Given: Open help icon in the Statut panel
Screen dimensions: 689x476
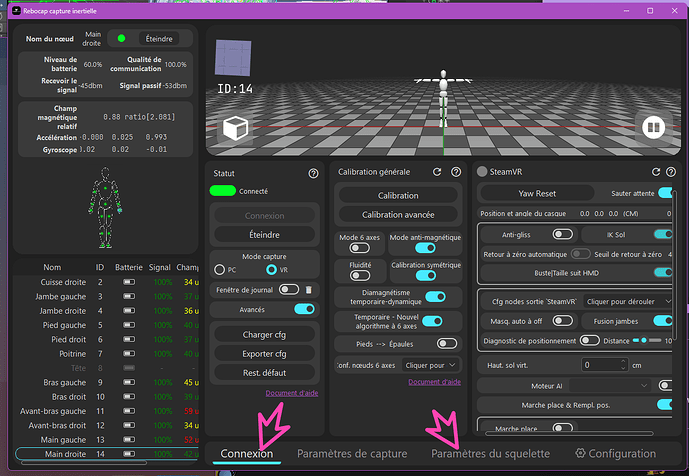Looking at the screenshot, I should click(x=313, y=173).
